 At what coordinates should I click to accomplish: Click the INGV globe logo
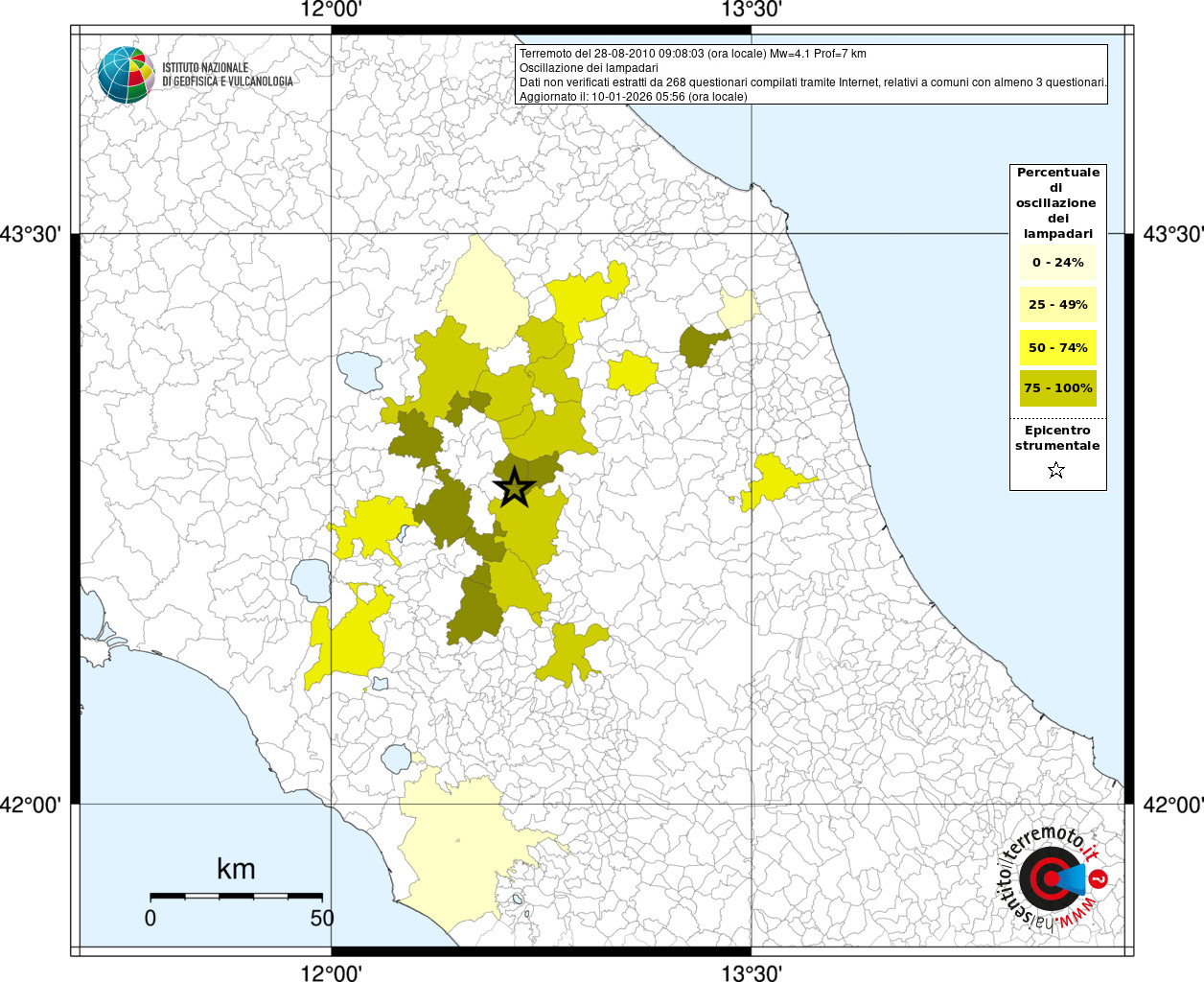coord(126,75)
